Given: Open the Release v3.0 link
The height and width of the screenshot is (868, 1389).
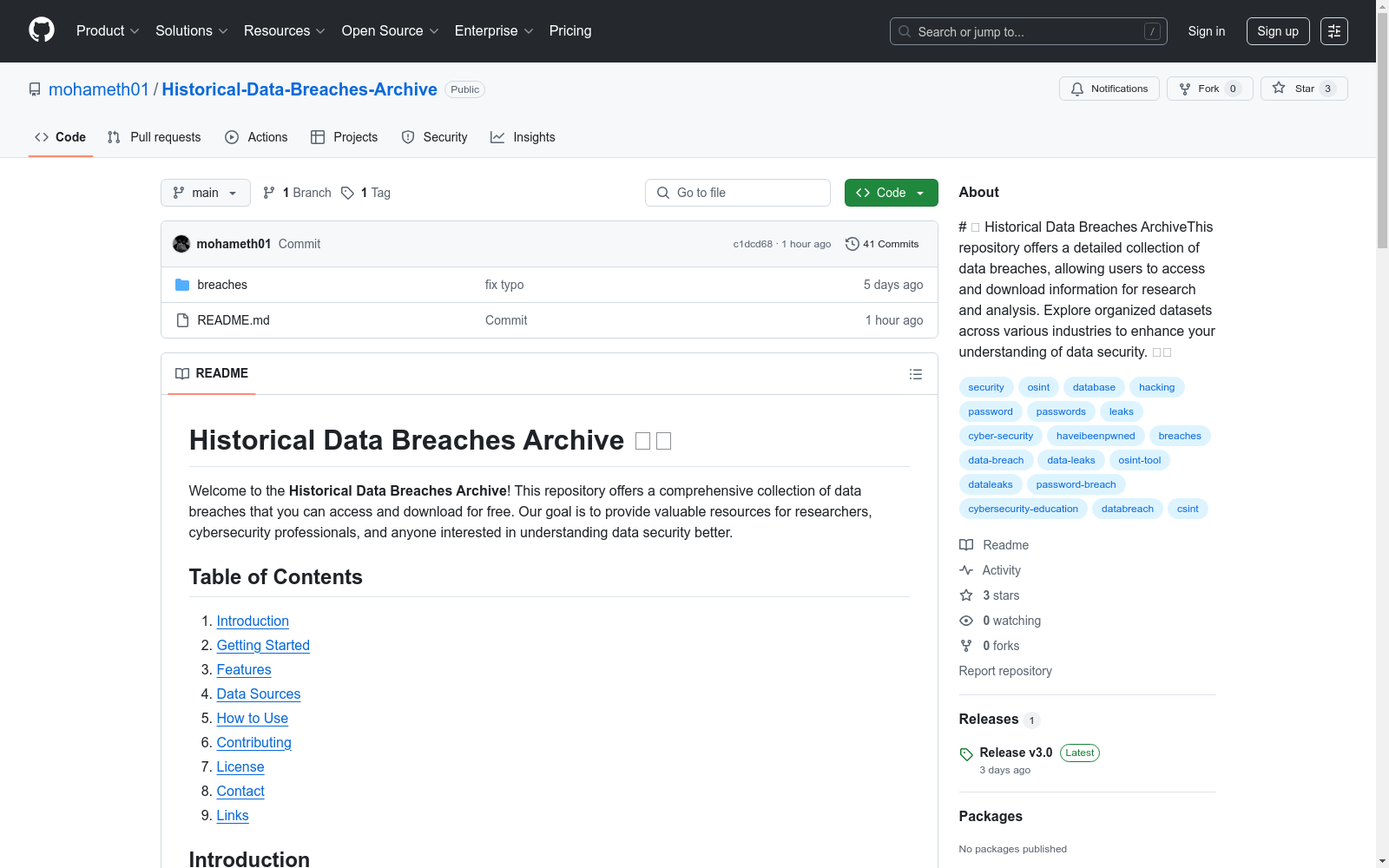Looking at the screenshot, I should click(1016, 753).
